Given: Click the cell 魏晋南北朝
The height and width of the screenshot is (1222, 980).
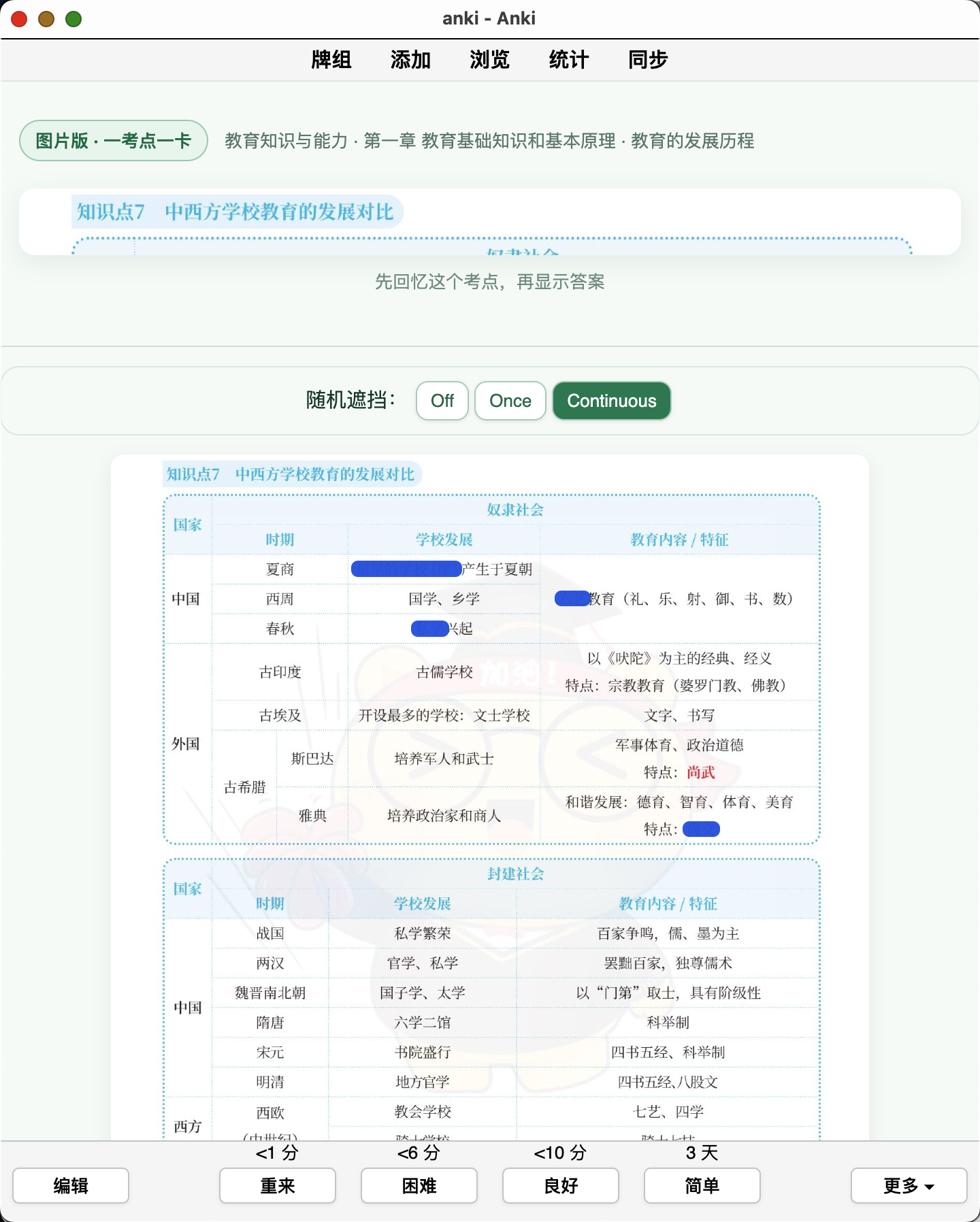Looking at the screenshot, I should pos(270,993).
